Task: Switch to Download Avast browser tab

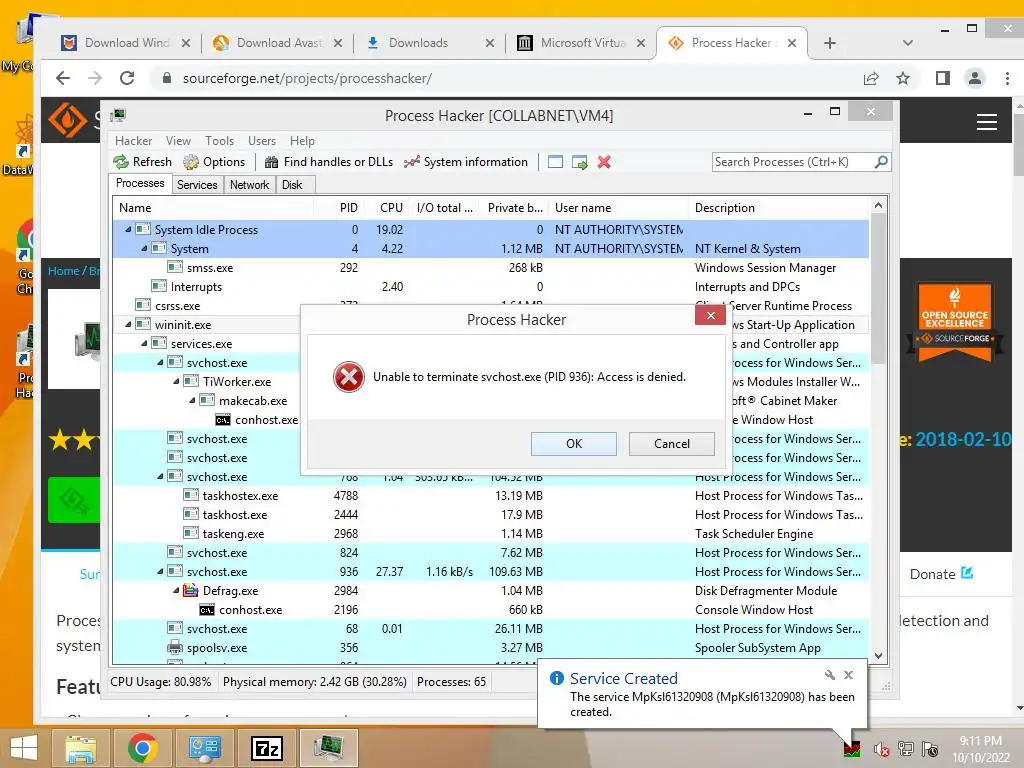Action: point(277,43)
